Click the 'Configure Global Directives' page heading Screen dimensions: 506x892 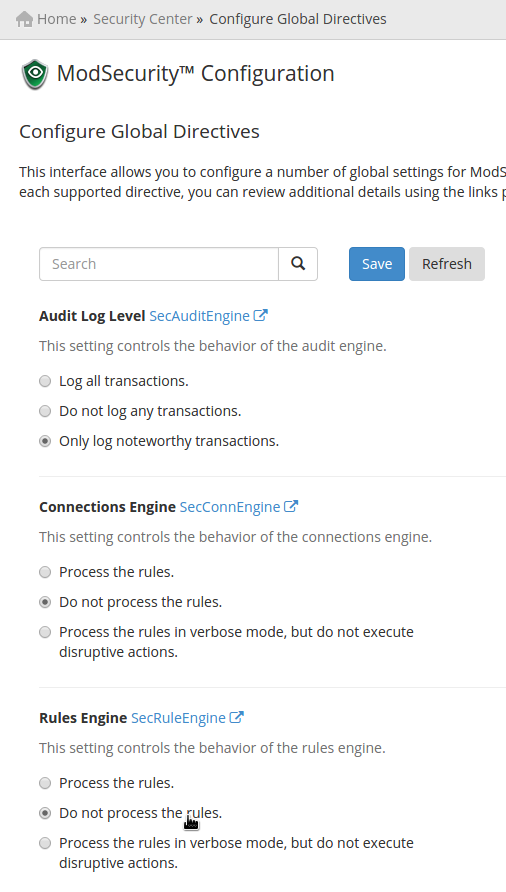coord(139,131)
